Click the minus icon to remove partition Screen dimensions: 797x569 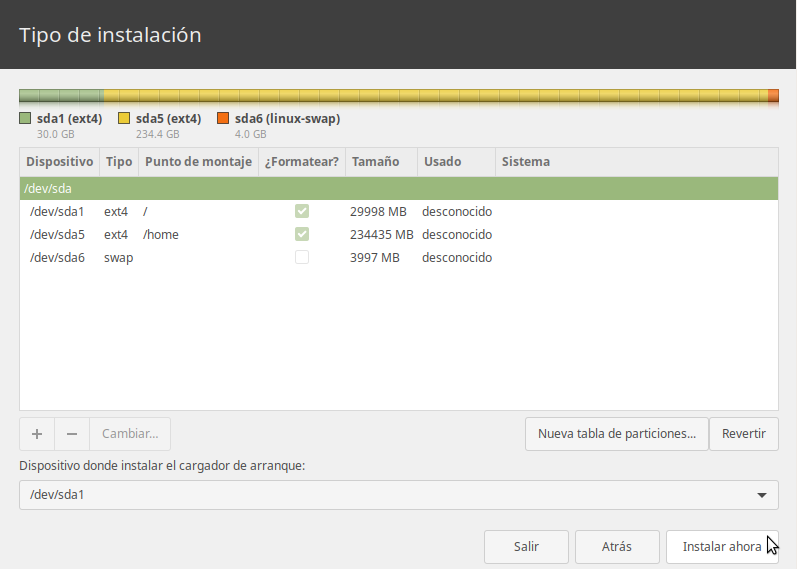72,434
